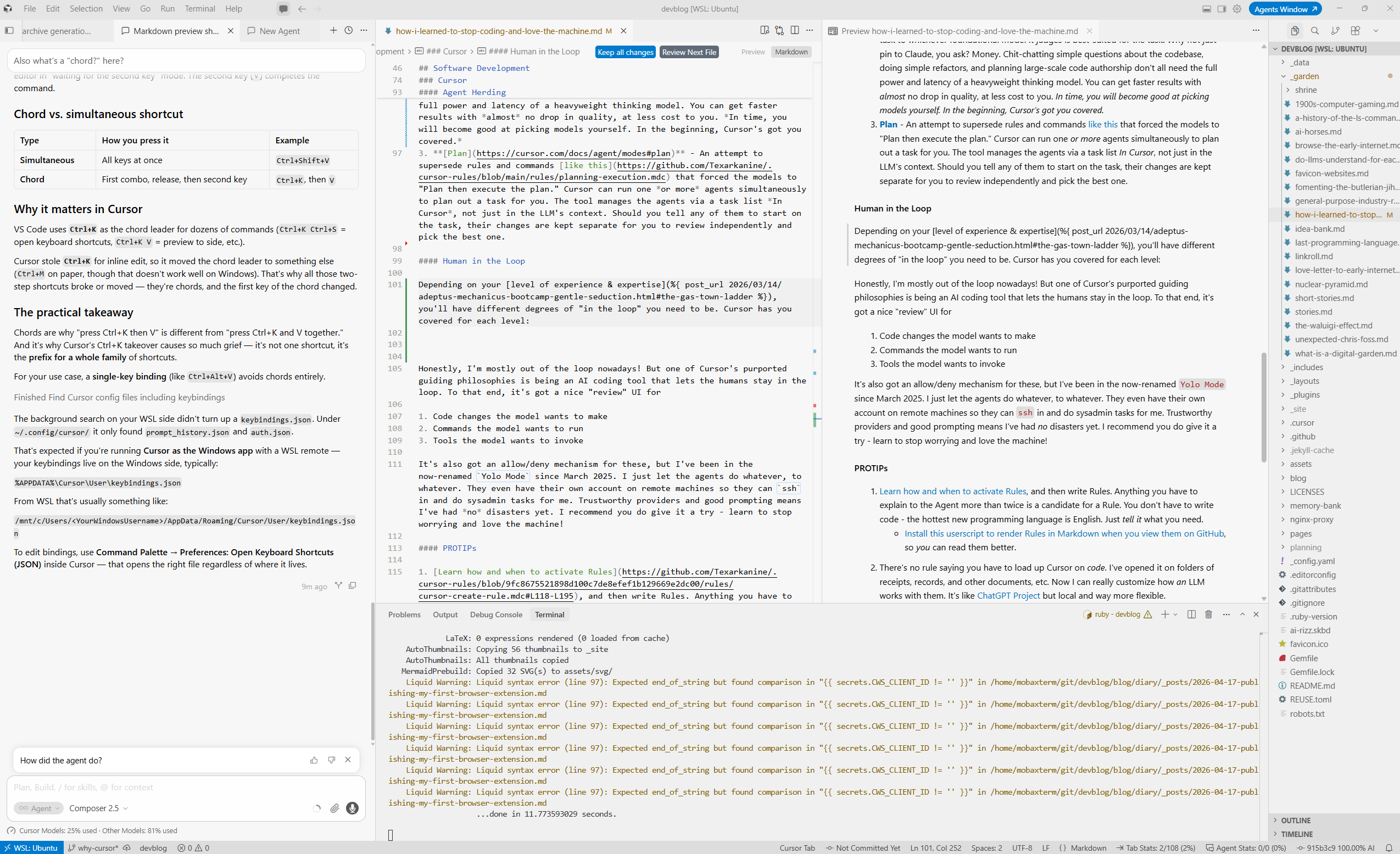This screenshot has height=854, width=1400.
Task: Click the Review Next File button
Action: [689, 52]
